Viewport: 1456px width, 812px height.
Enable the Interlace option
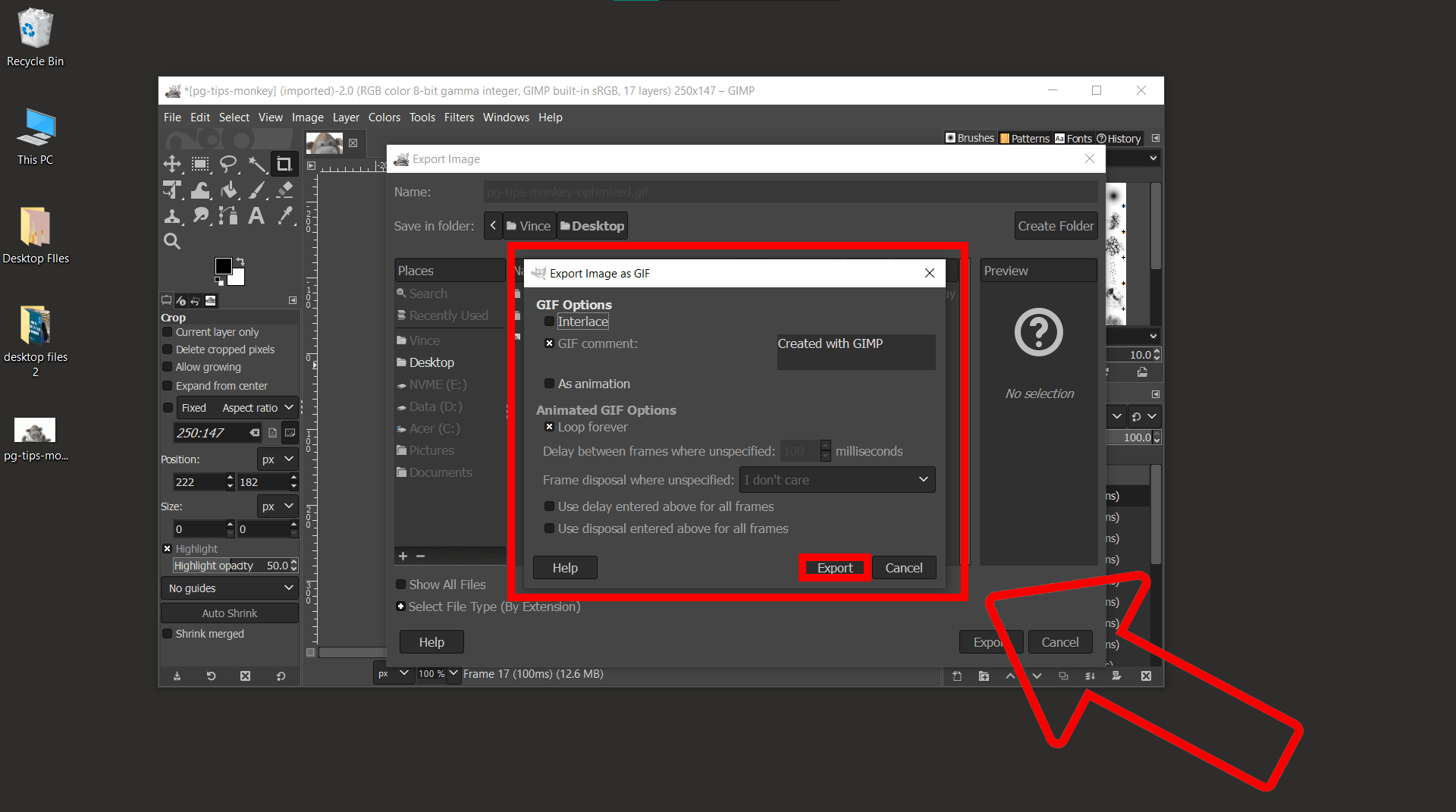click(549, 321)
